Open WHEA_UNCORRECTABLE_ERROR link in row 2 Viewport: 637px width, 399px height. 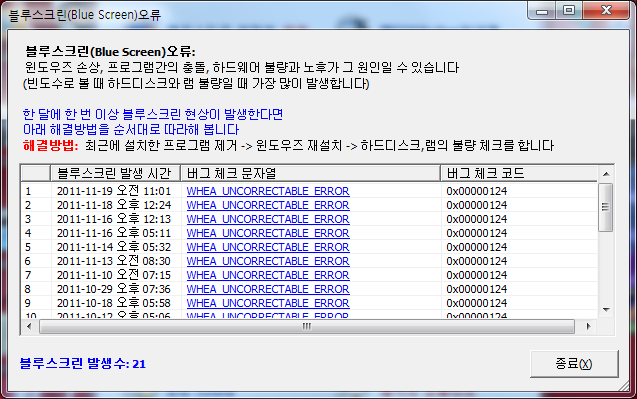(x=268, y=205)
